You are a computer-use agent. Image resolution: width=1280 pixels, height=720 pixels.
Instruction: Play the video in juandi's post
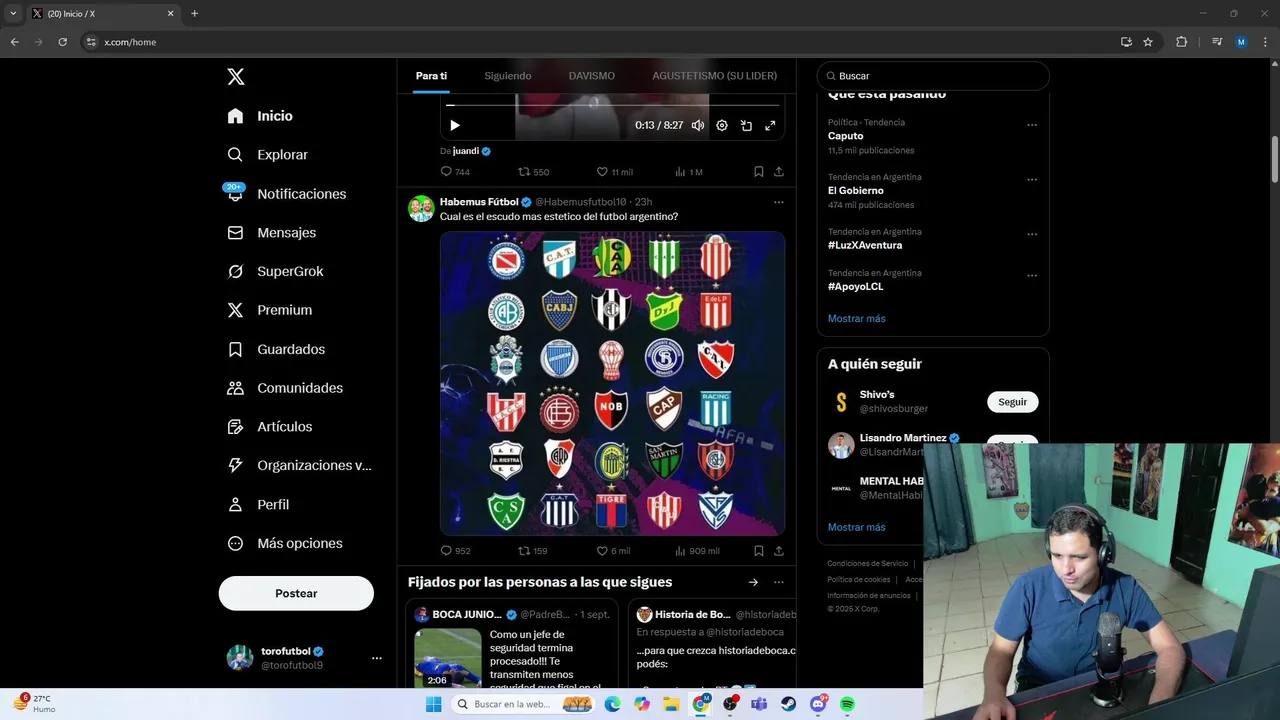click(x=455, y=125)
